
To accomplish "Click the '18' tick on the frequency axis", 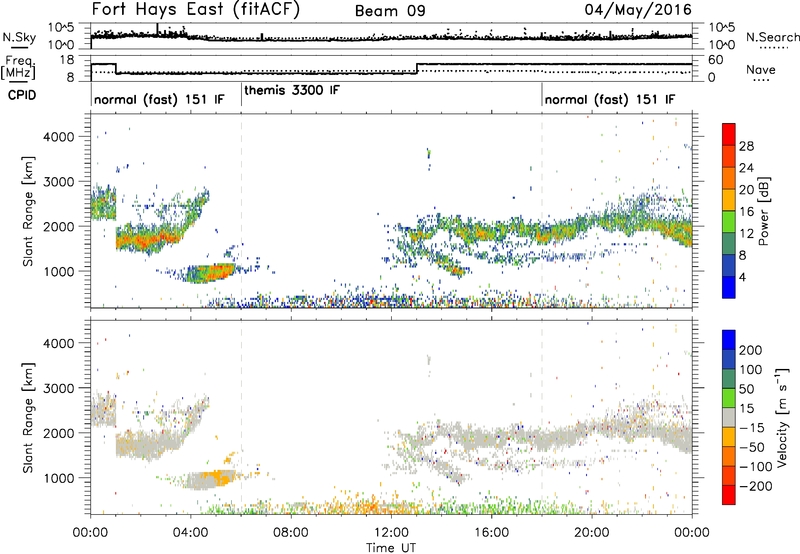I will [66, 60].
